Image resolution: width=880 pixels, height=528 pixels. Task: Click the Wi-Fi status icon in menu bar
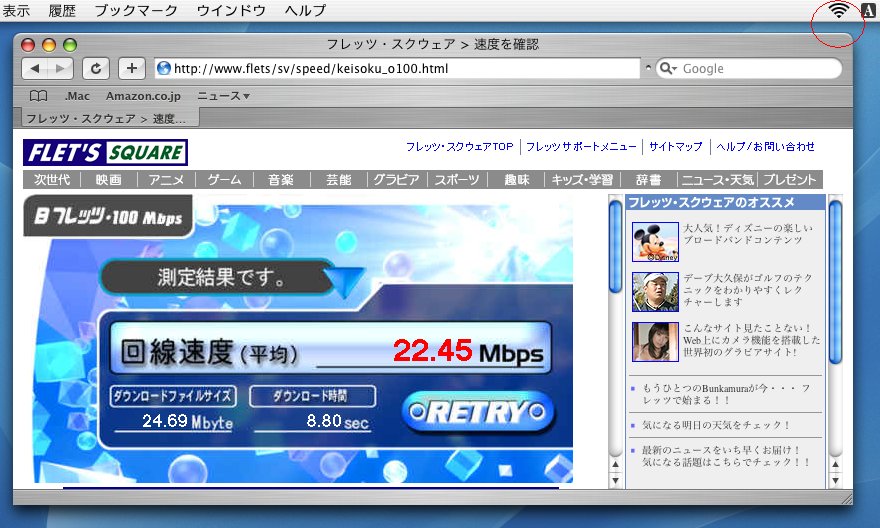838,10
